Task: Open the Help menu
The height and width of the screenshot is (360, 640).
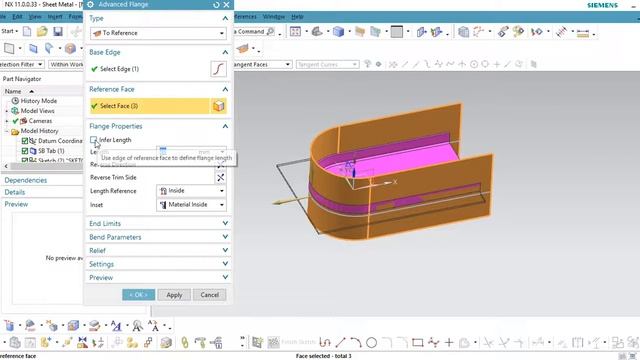Action: pyautogui.click(x=297, y=17)
